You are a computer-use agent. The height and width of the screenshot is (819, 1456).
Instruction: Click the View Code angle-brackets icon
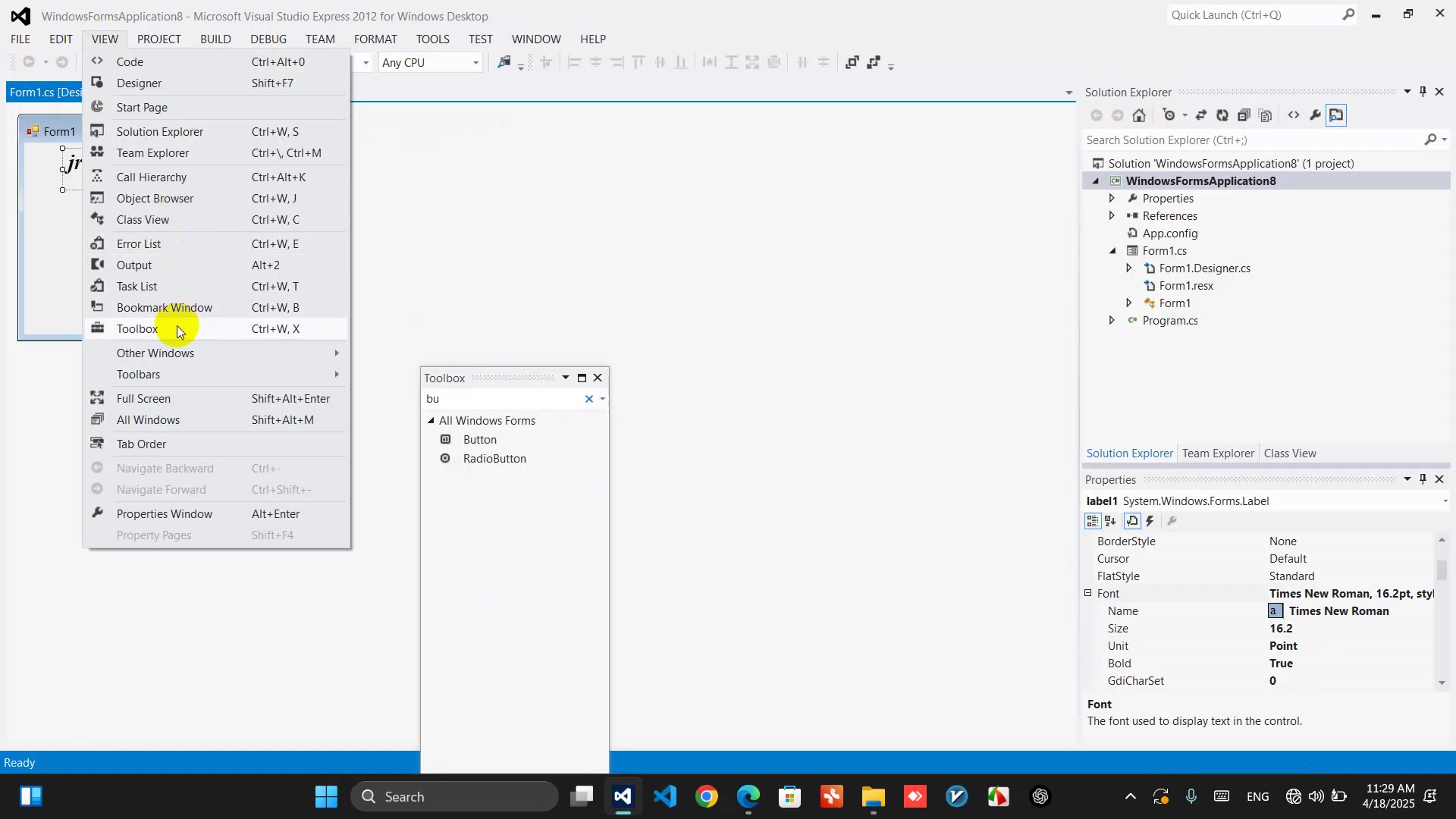coord(1294,115)
